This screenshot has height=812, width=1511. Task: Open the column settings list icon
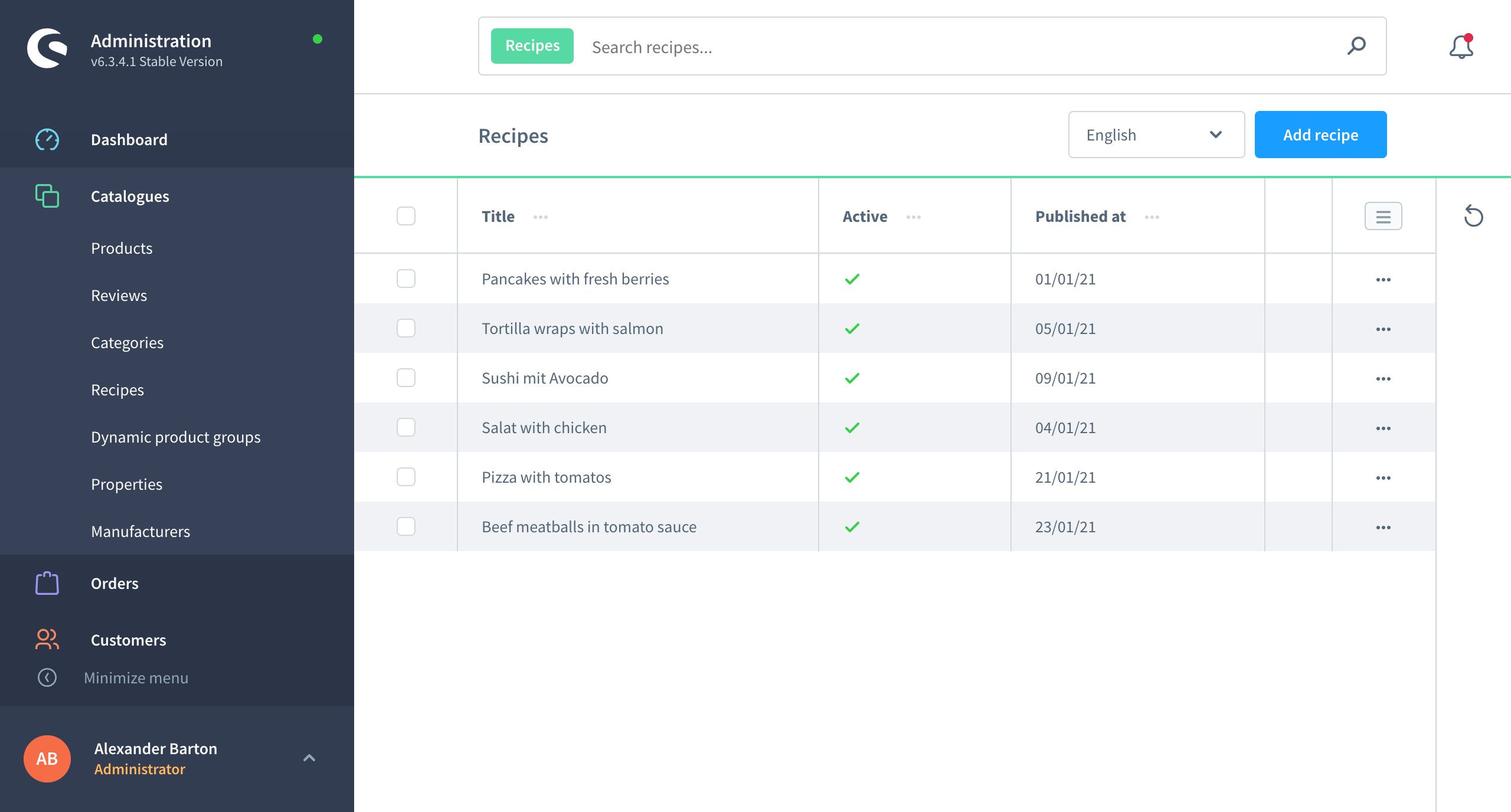(x=1383, y=217)
